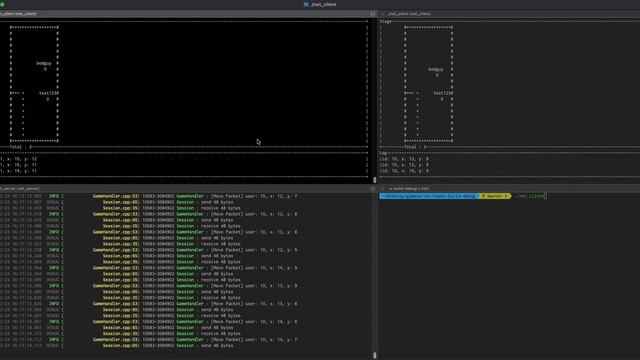Click 'Total : 2' in the right client pane
Screen dimensions: 640x360
click(x=414, y=147)
